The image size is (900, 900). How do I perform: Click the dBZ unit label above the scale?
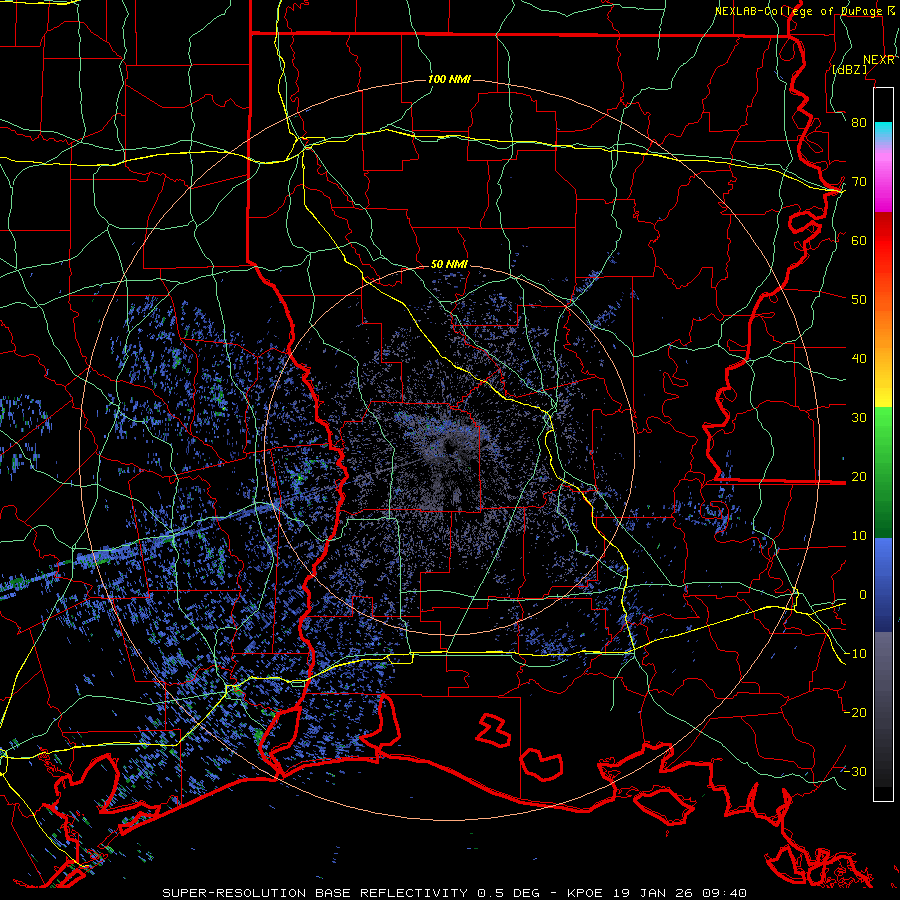pos(849,69)
